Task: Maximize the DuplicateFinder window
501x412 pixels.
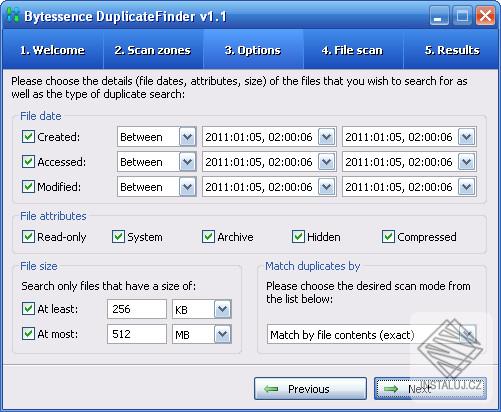Action: click(462, 16)
